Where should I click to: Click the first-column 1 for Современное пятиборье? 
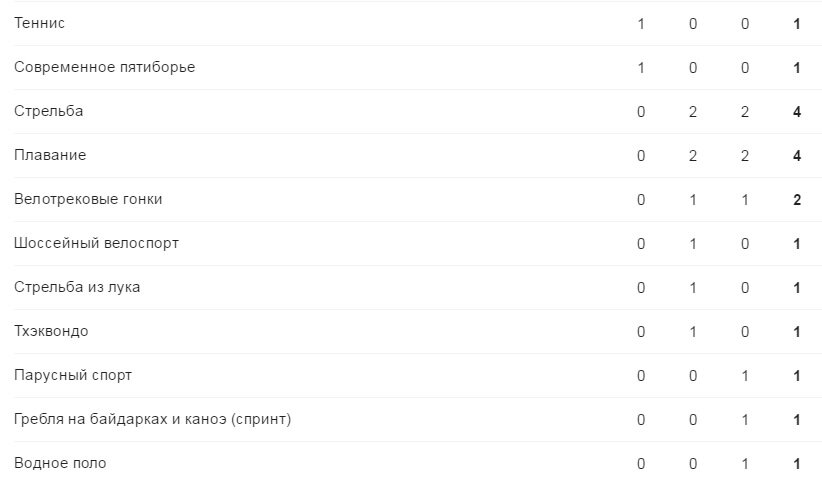pos(641,68)
